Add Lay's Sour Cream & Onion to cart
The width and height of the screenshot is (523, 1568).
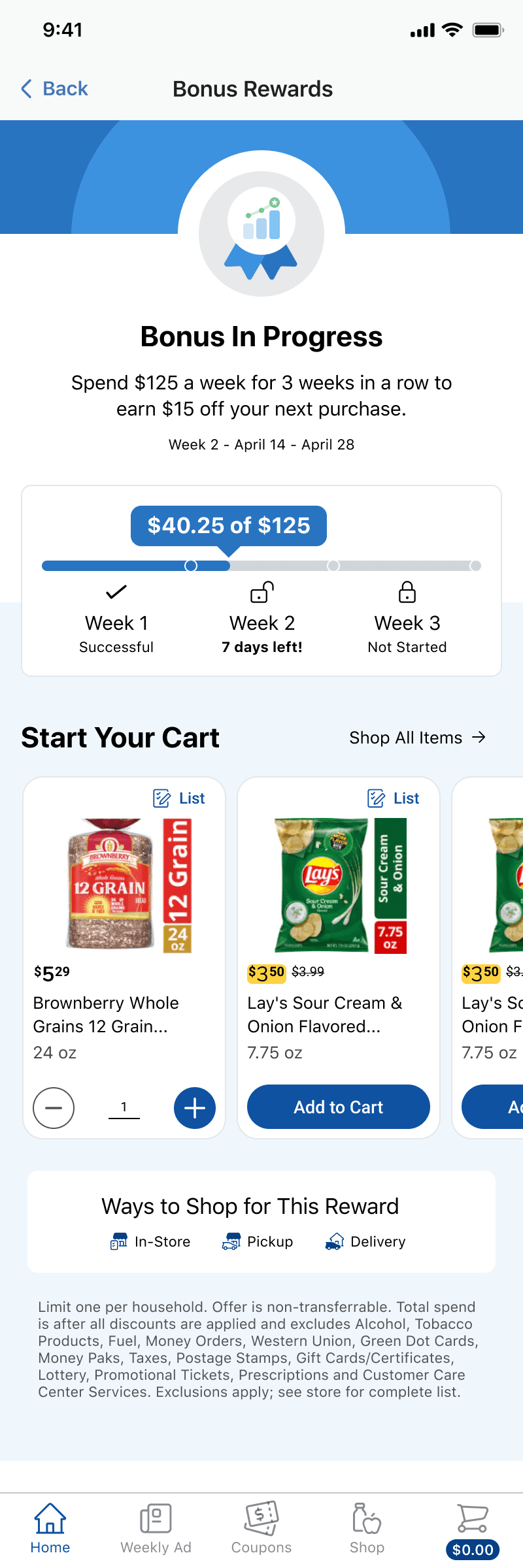(x=339, y=1107)
